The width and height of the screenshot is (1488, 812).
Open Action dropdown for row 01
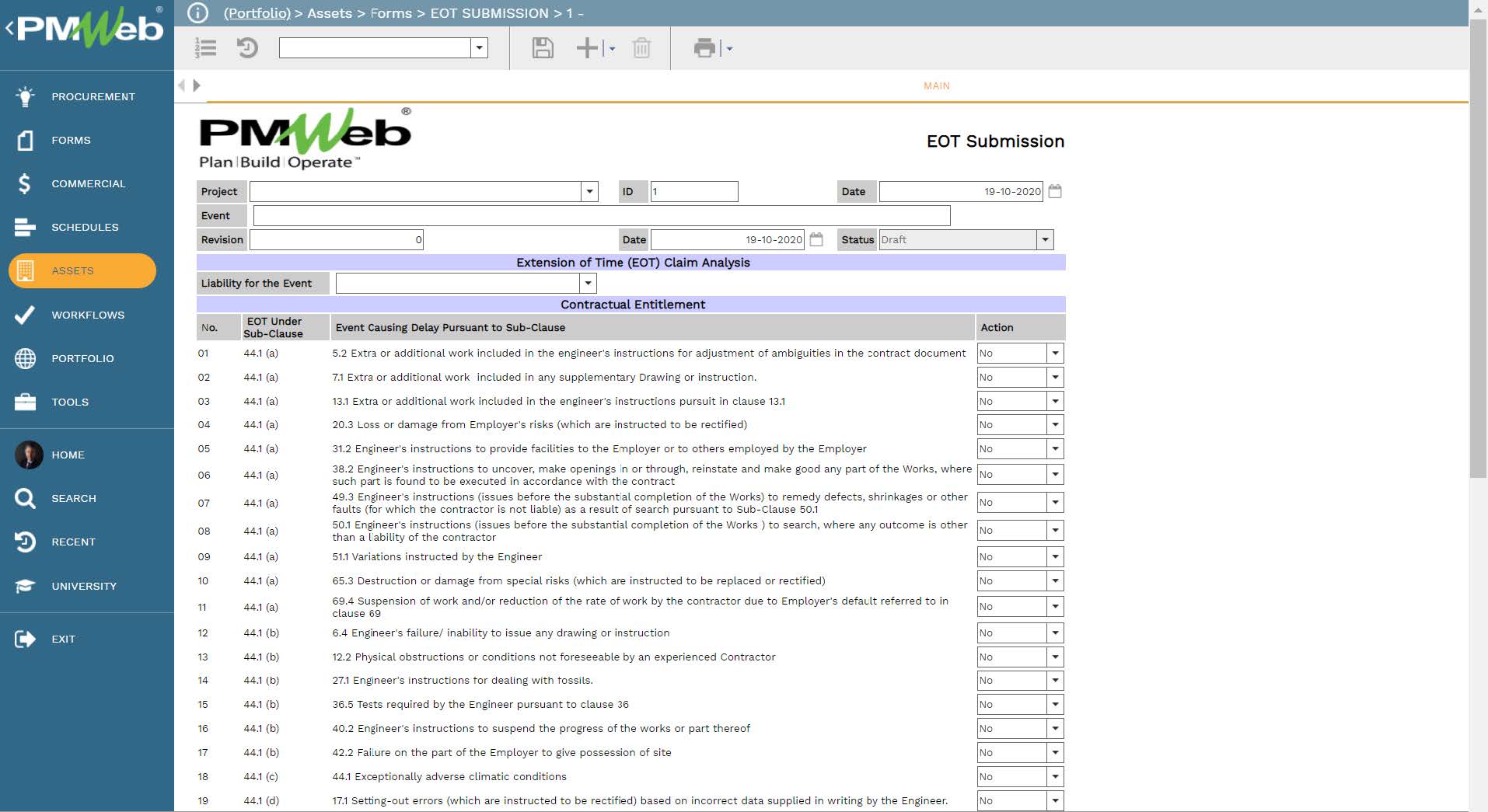pyautogui.click(x=1055, y=353)
